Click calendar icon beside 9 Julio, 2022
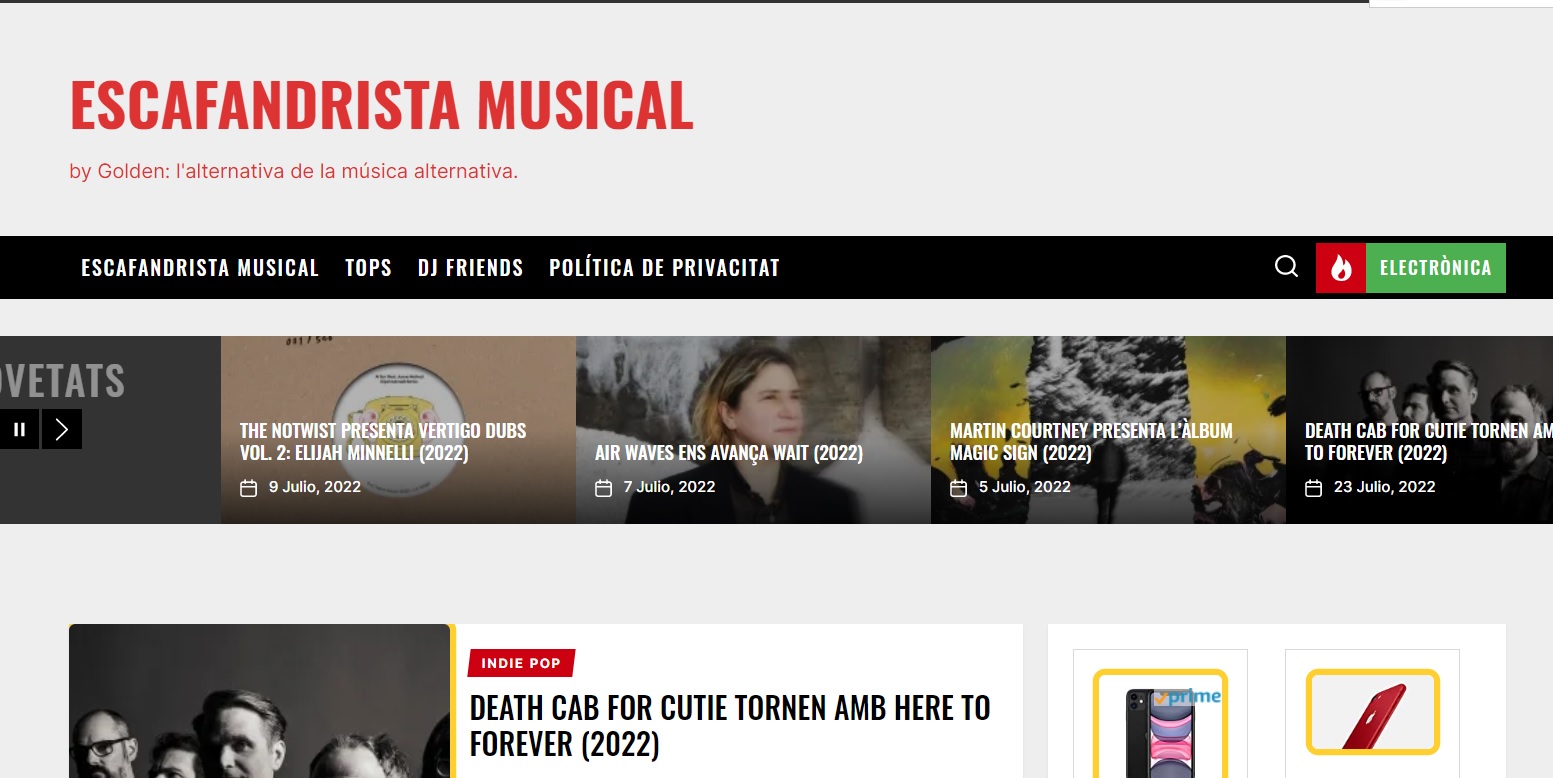The width and height of the screenshot is (1553, 778). pos(249,488)
